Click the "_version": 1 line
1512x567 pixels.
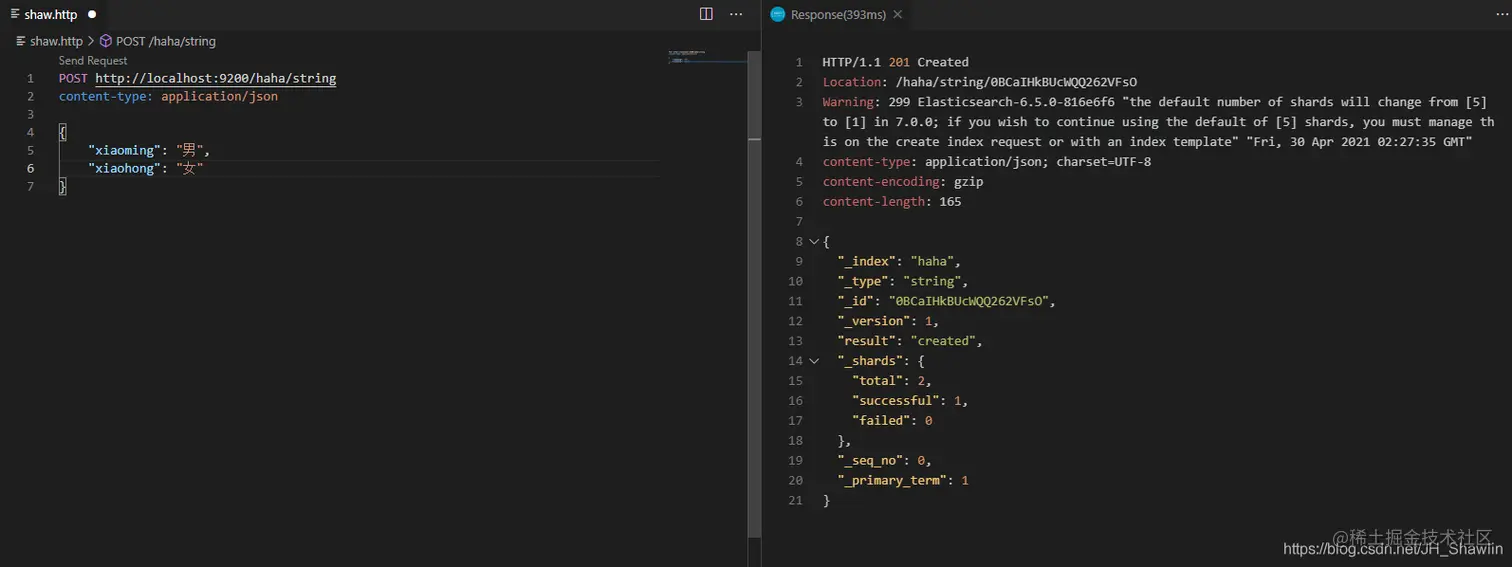(x=888, y=321)
